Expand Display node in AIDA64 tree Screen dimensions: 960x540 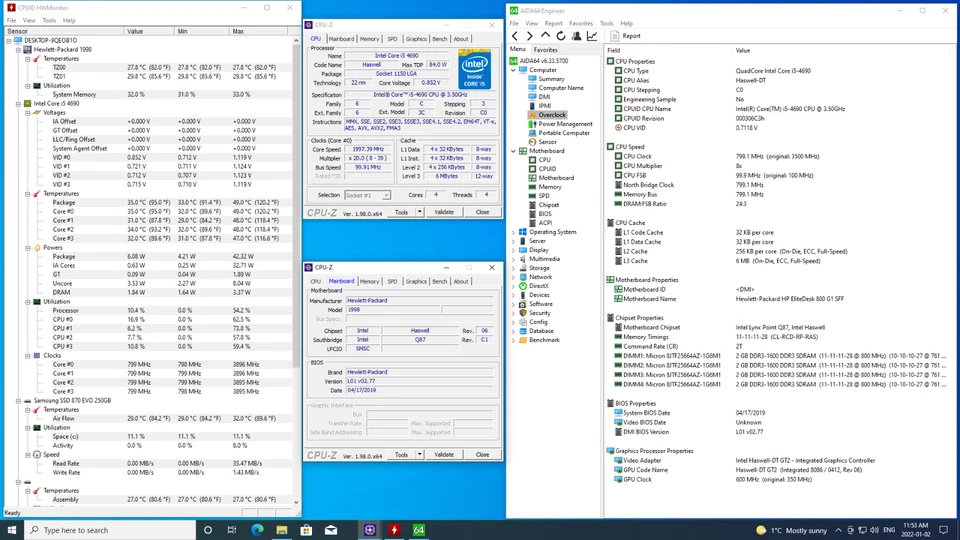[513, 250]
